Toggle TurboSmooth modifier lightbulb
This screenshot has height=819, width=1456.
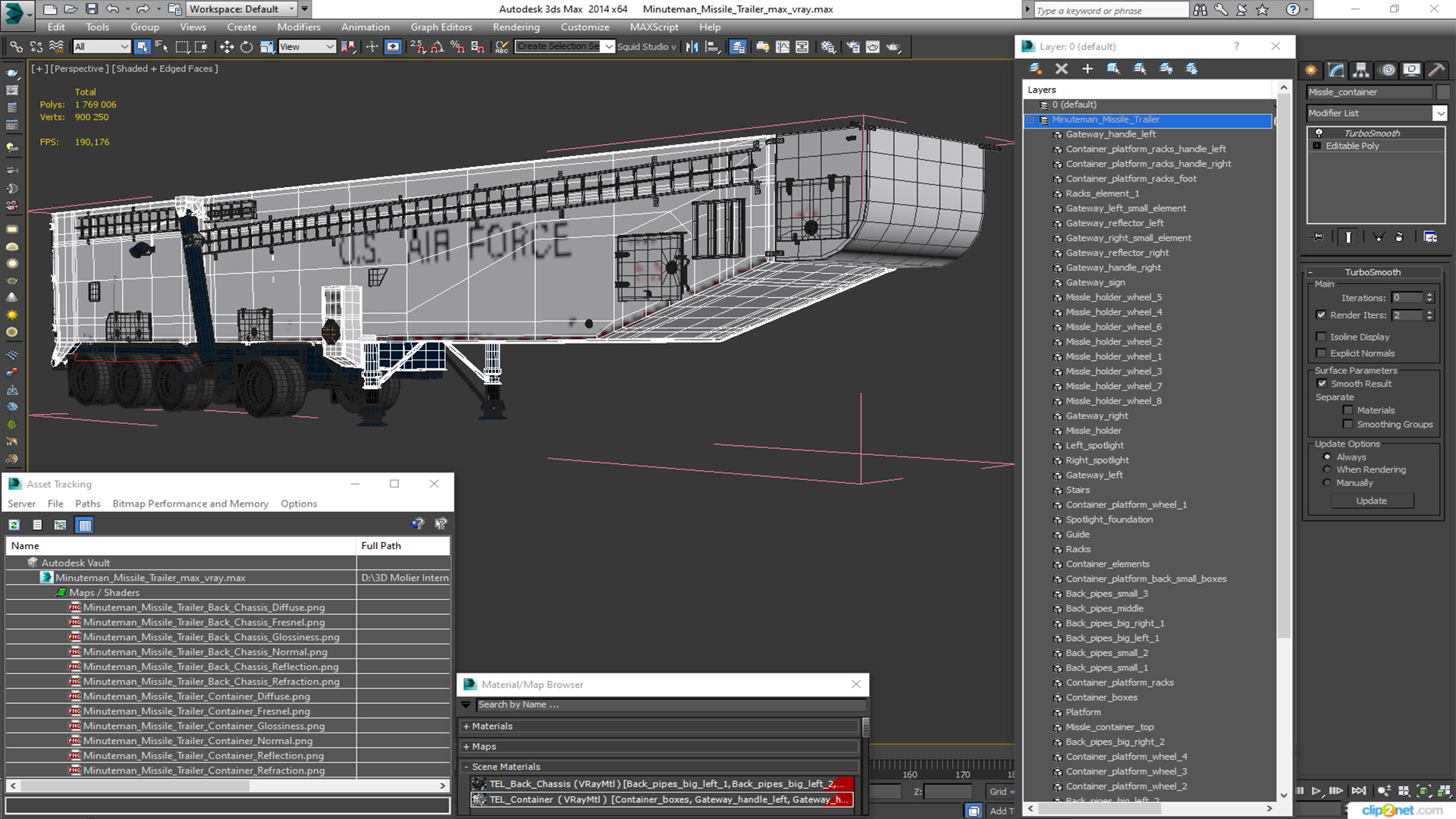[x=1319, y=133]
